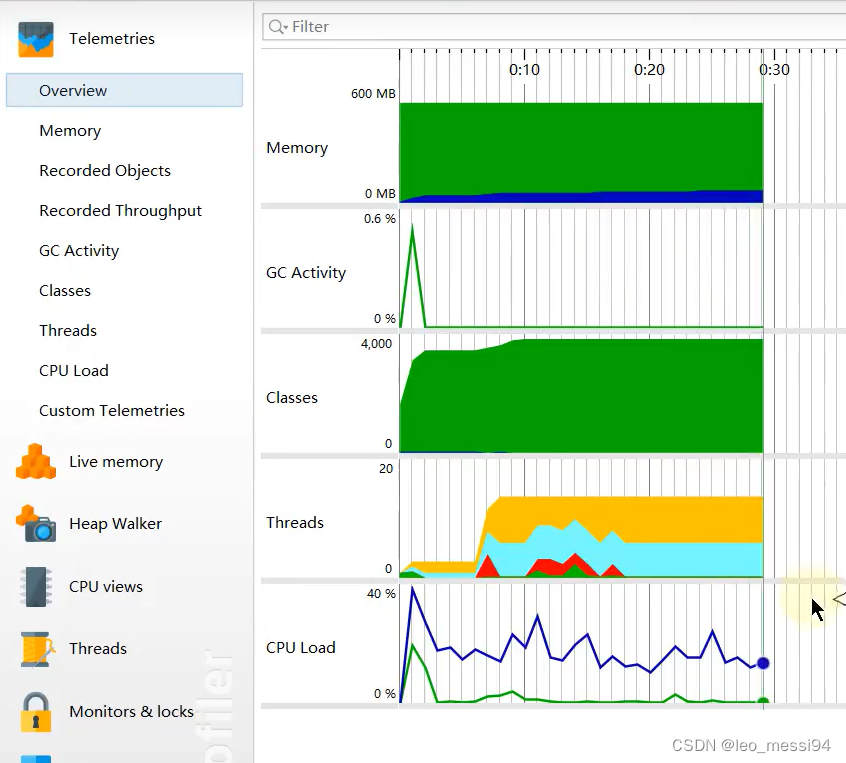
Task: Click the Threads chart row label
Action: point(295,522)
